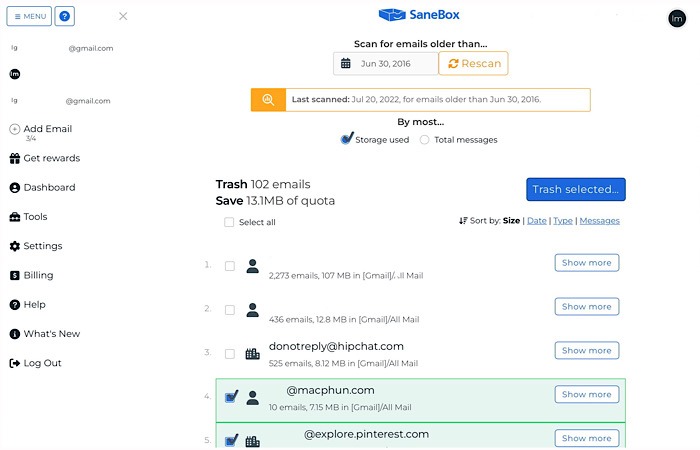
Task: Select the Storage used option
Action: [346, 139]
